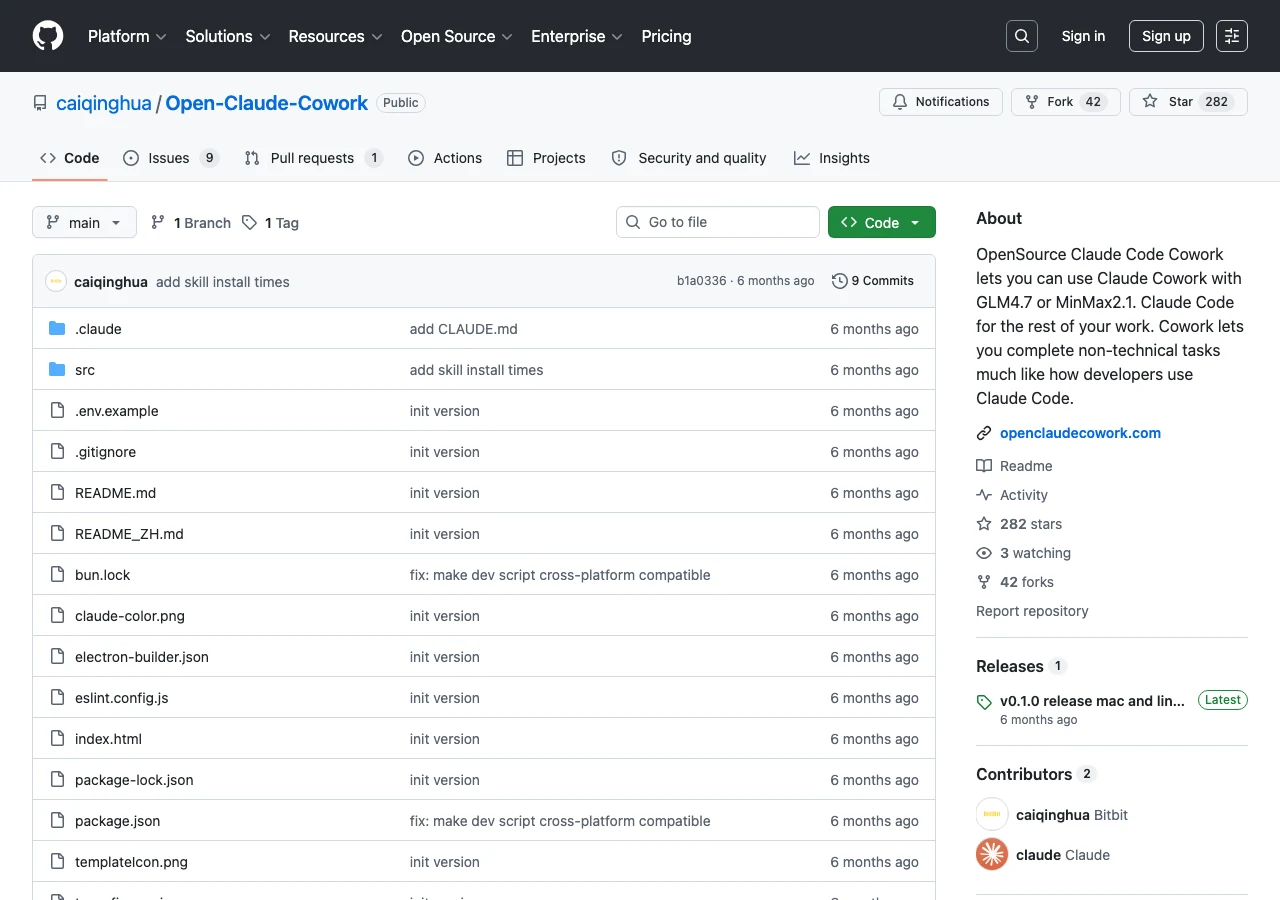Expand the Enterprise menu
This screenshot has height=900, width=1280.
[x=577, y=36]
